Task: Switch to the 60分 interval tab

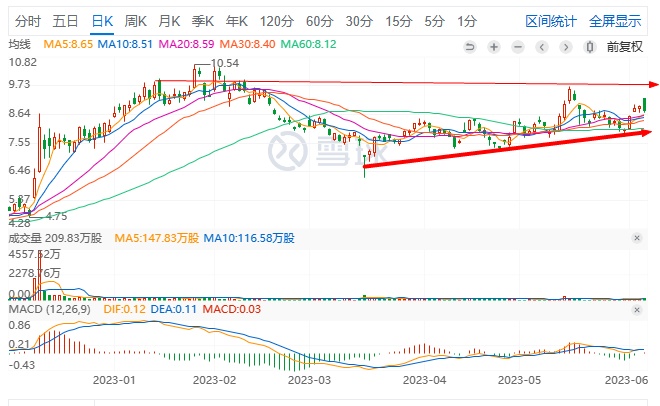Action: (x=319, y=20)
